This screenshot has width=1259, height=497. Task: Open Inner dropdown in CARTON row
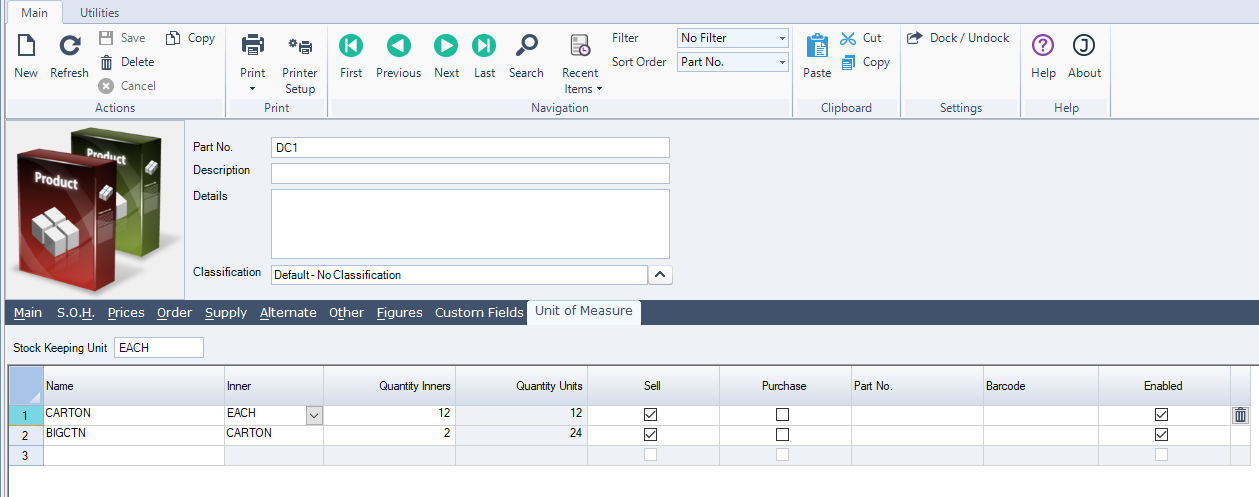pyautogui.click(x=314, y=415)
